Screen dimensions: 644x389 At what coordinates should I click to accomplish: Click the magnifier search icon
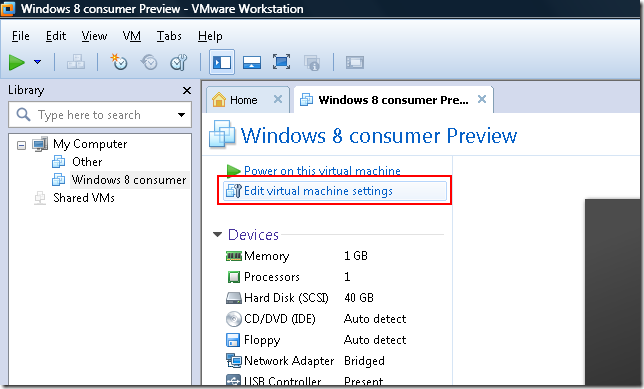tap(23, 115)
